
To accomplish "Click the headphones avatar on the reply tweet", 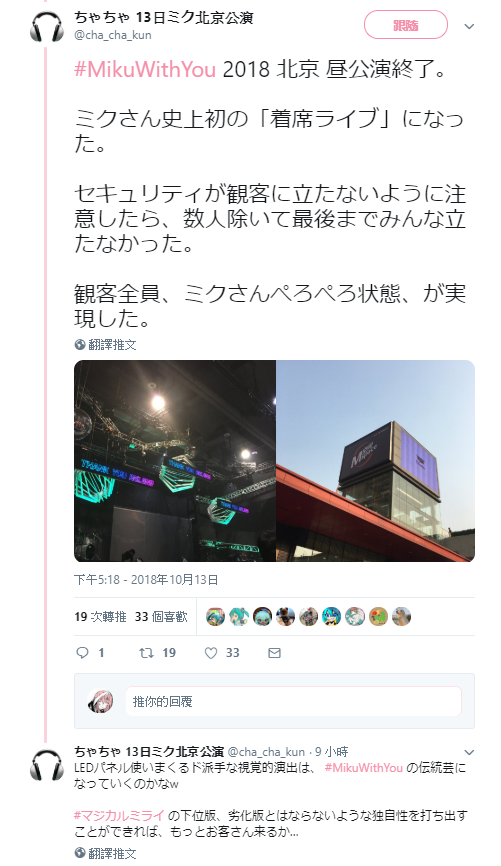I will coord(47,764).
